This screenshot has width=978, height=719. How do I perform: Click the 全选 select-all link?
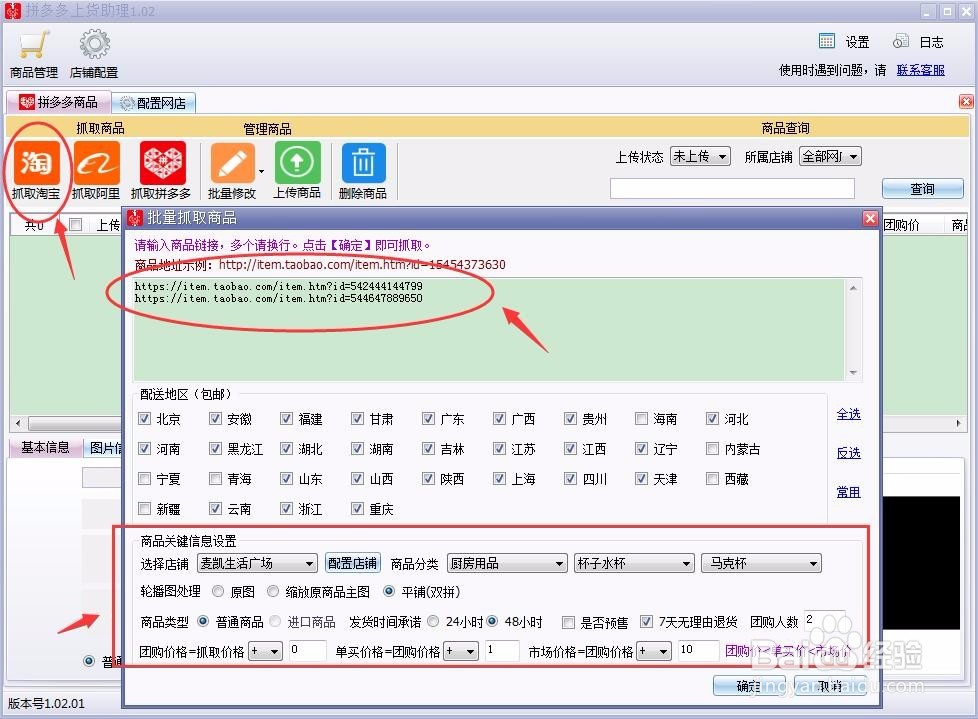click(848, 414)
